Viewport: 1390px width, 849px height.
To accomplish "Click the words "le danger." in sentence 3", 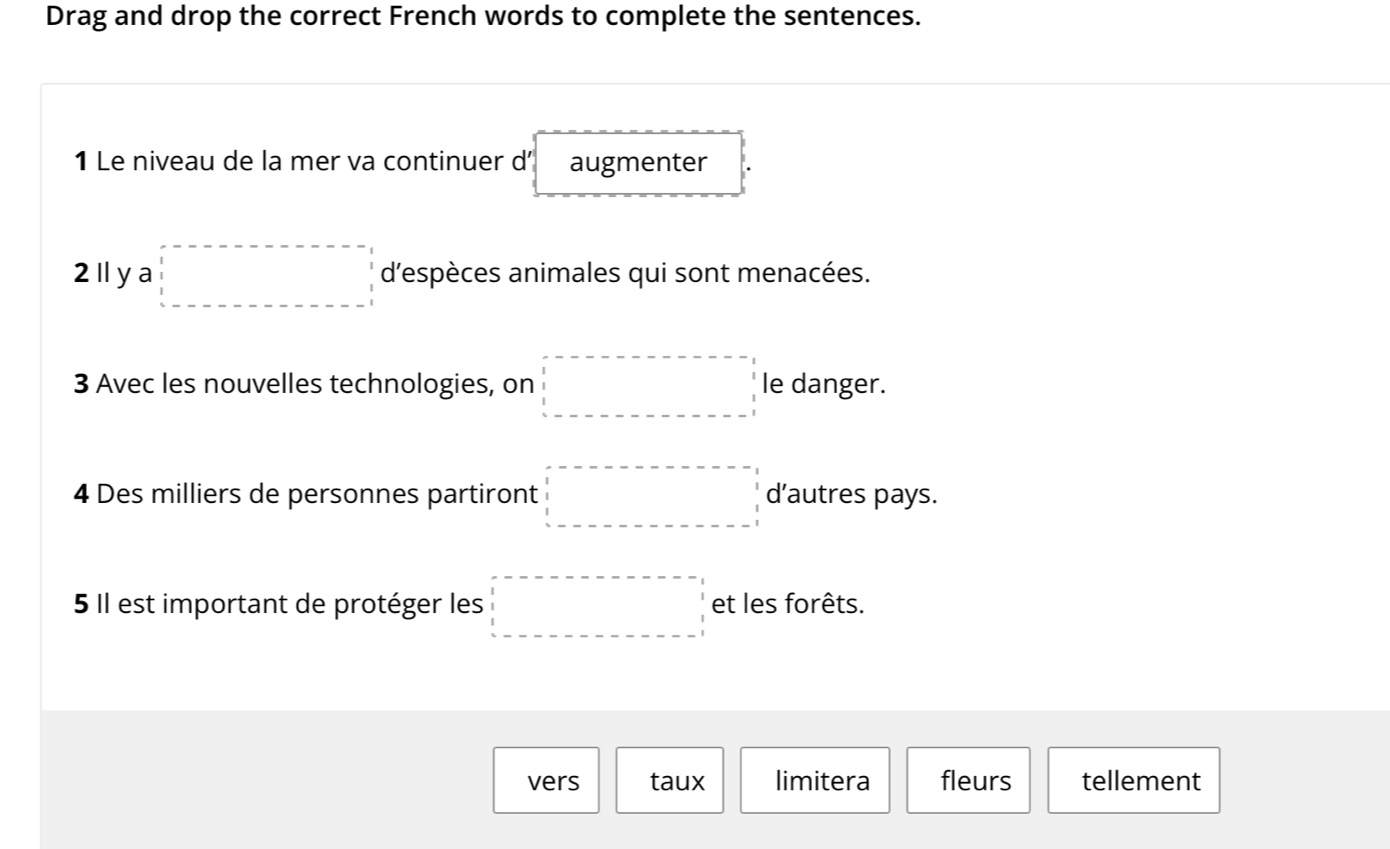I will point(823,384).
